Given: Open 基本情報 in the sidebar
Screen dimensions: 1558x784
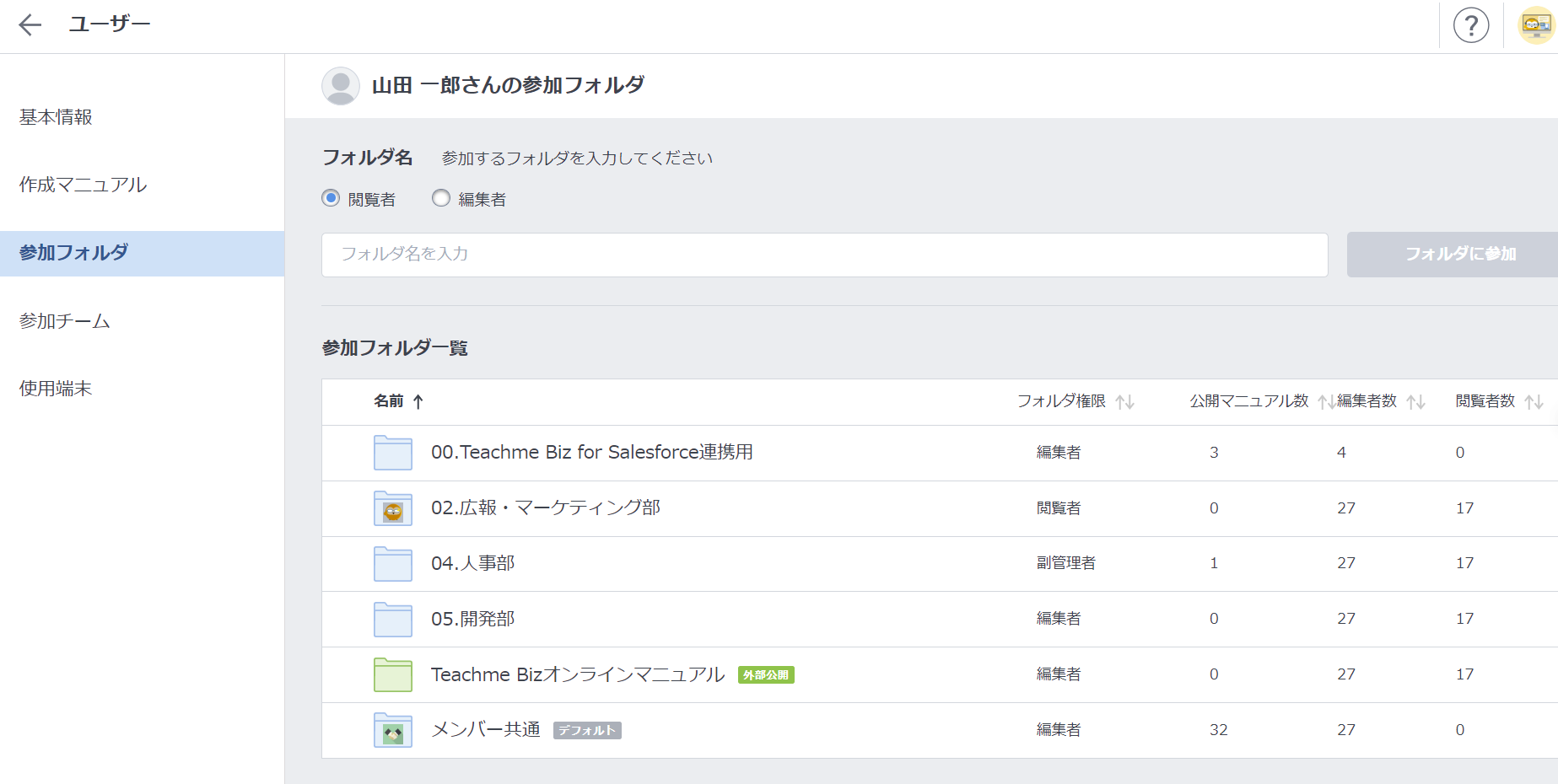Looking at the screenshot, I should point(56,117).
